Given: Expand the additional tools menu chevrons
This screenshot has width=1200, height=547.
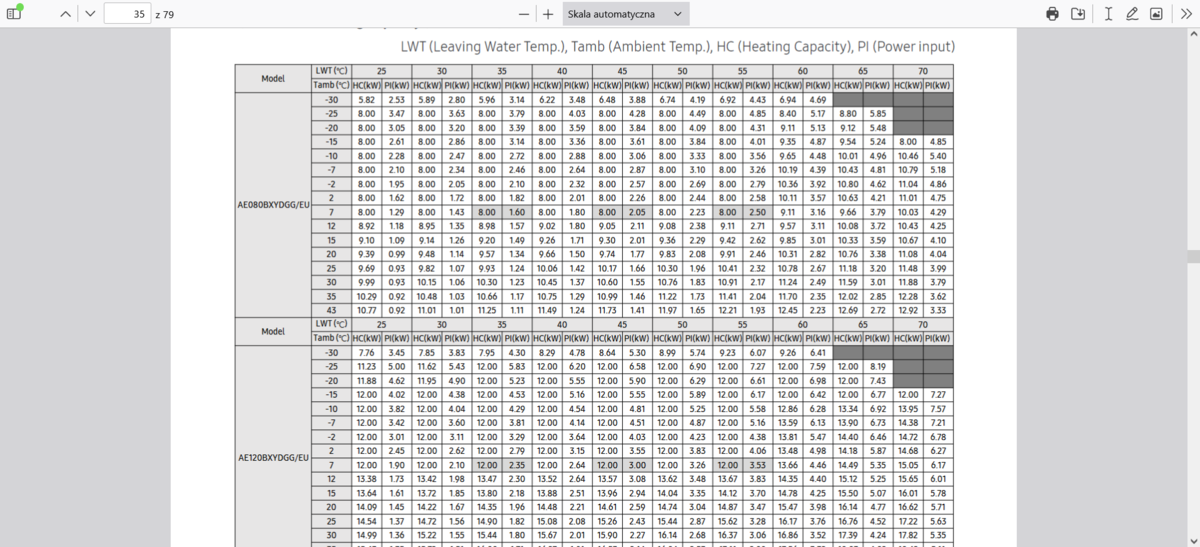Looking at the screenshot, I should click(x=1184, y=14).
